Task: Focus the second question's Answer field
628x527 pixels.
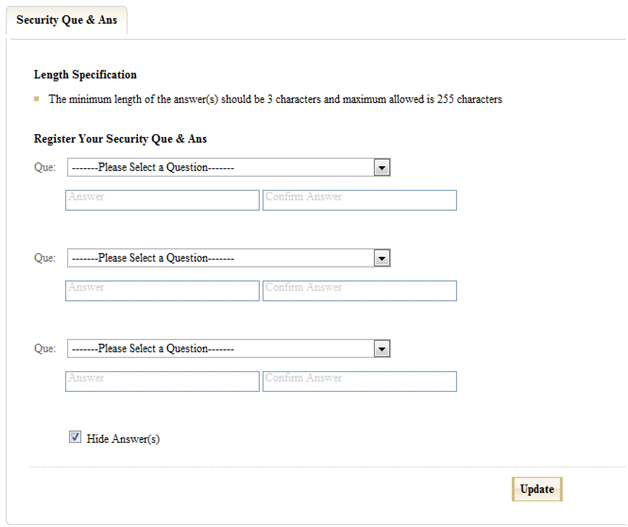Action: tap(162, 290)
